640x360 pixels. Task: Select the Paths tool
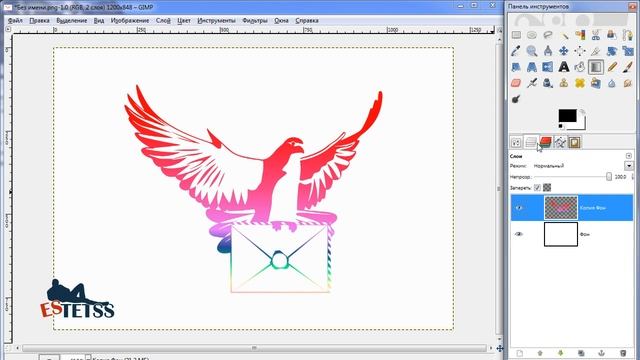click(627, 35)
